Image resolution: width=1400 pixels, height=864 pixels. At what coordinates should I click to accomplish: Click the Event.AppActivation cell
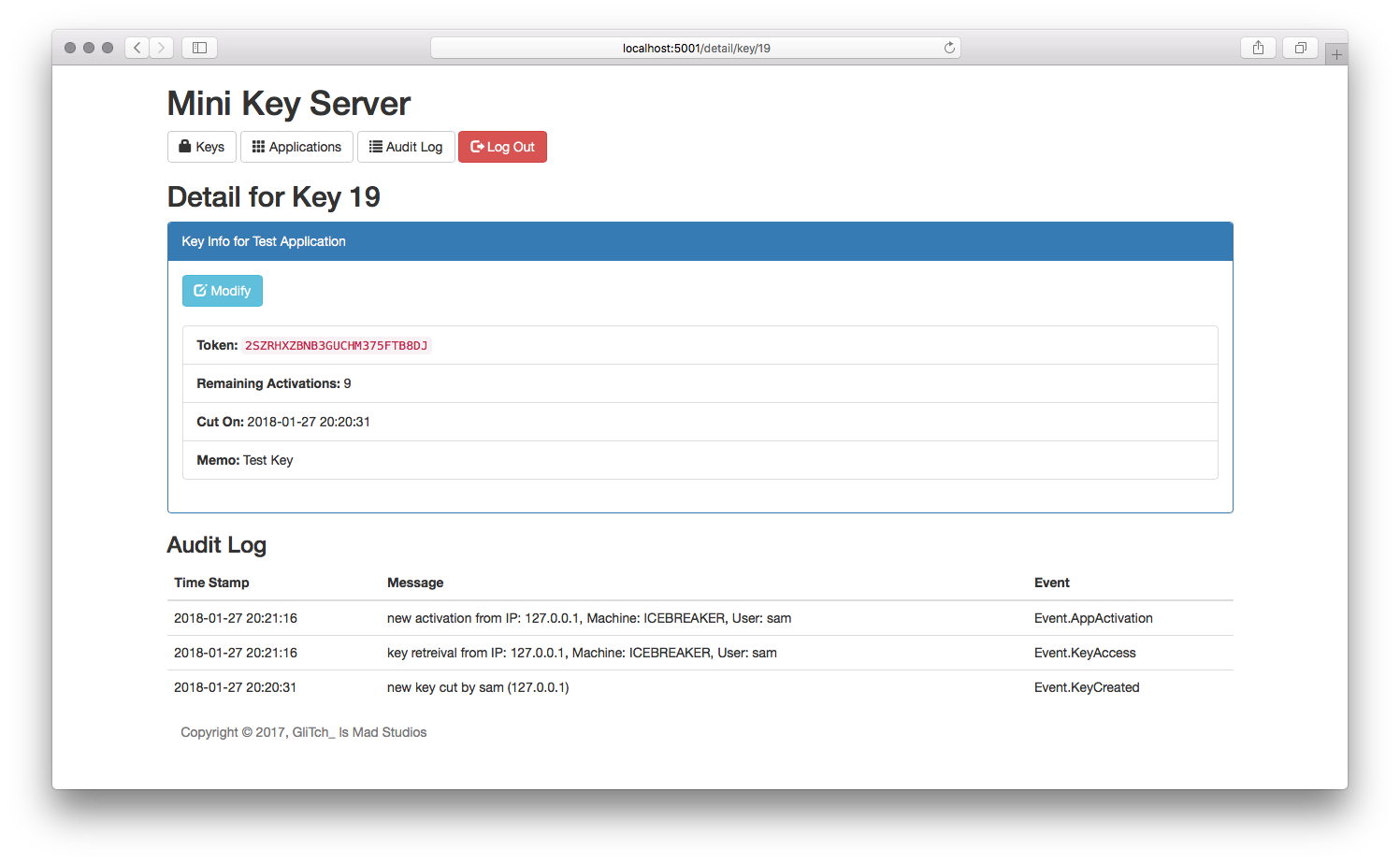(1093, 618)
